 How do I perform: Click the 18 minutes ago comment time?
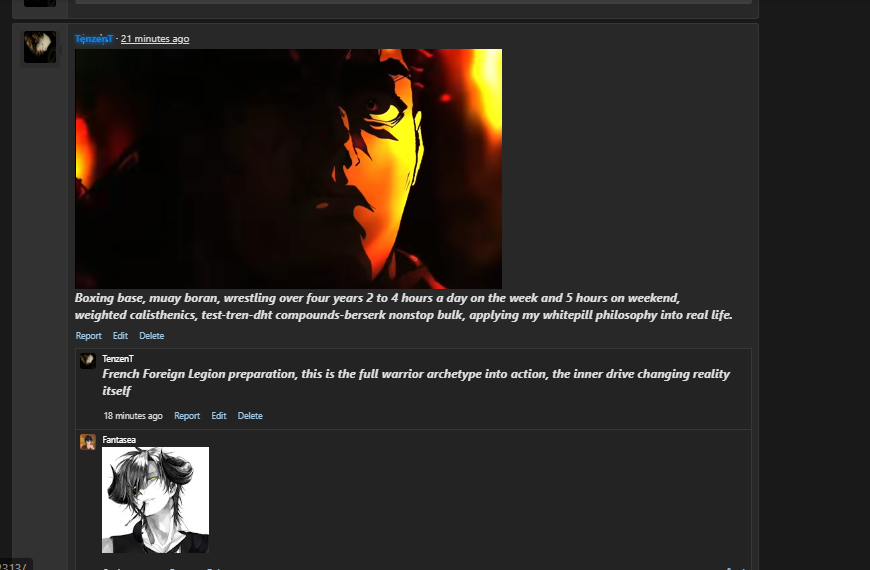[x=133, y=416]
